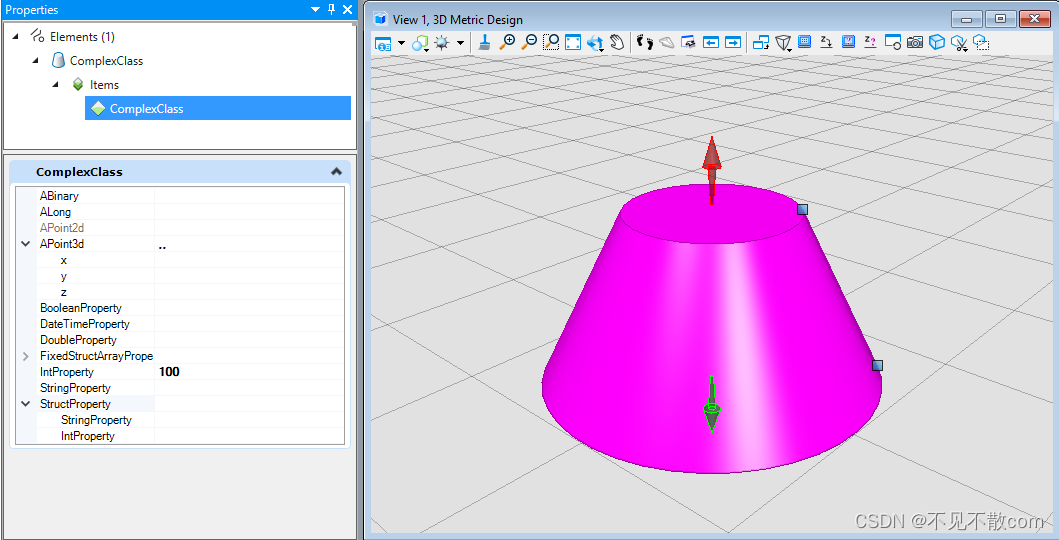Close the Properties panel
Viewport: 1059px width, 540px height.
point(347,9)
